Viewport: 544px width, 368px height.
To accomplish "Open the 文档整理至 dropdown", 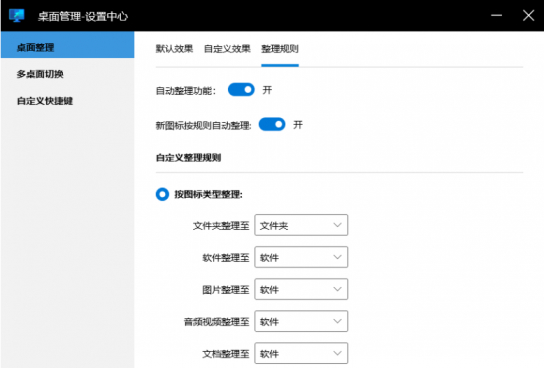I will [x=301, y=353].
